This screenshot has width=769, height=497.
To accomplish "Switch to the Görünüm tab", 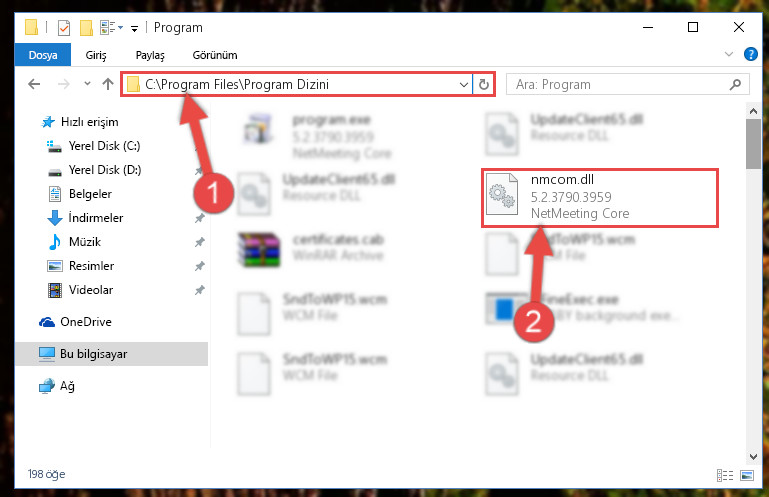I will click(x=215, y=55).
